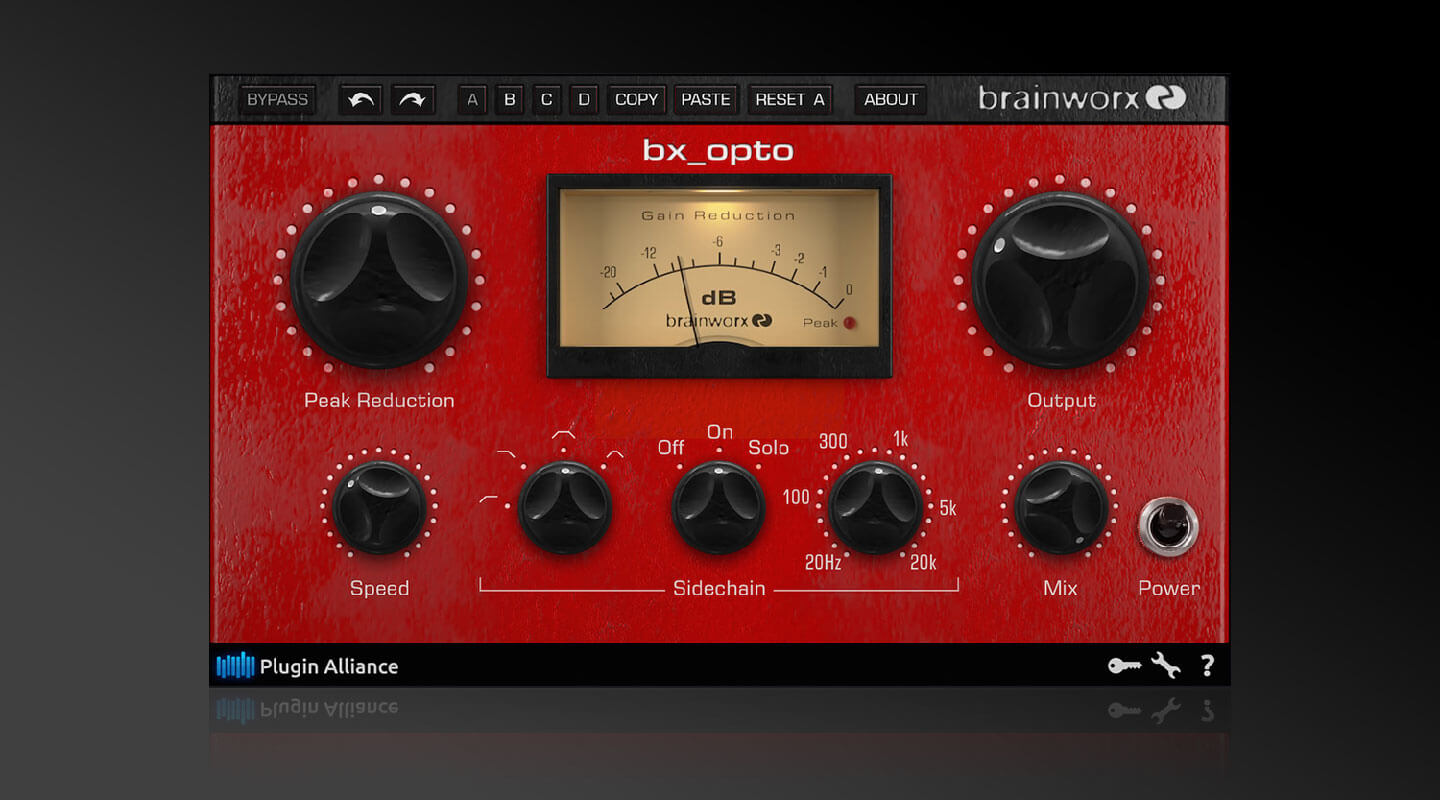1440x800 pixels.
Task: Click the Gain Reduction VU meter
Action: coord(719,275)
